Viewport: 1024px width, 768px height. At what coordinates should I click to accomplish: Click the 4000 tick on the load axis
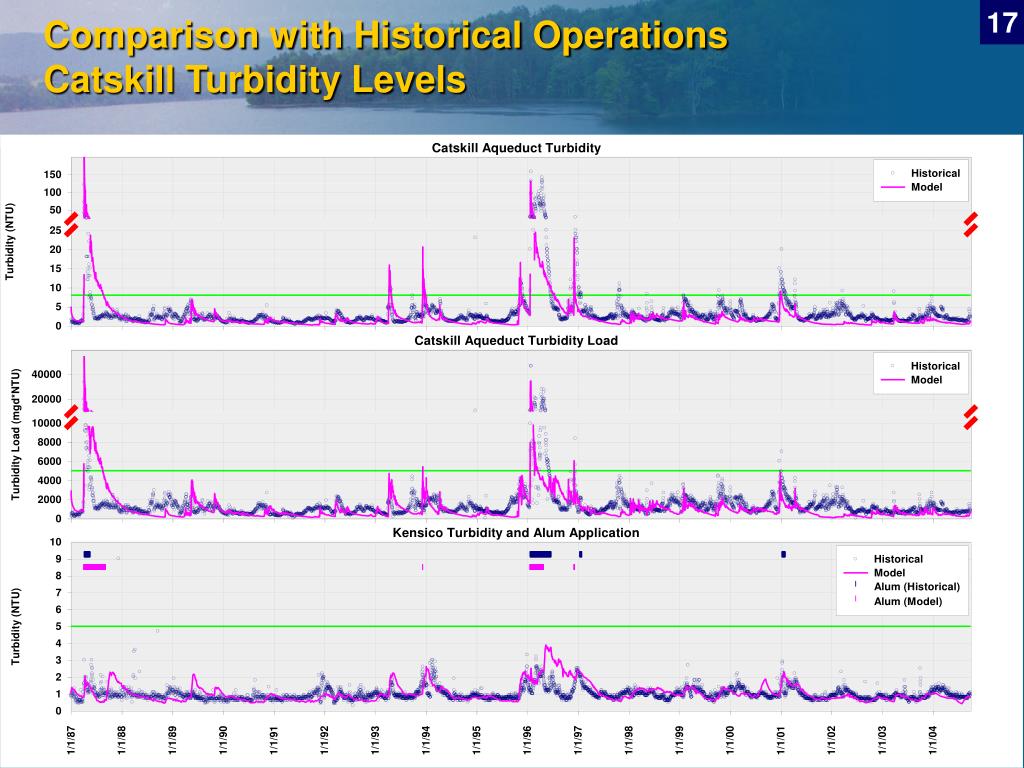click(x=50, y=481)
